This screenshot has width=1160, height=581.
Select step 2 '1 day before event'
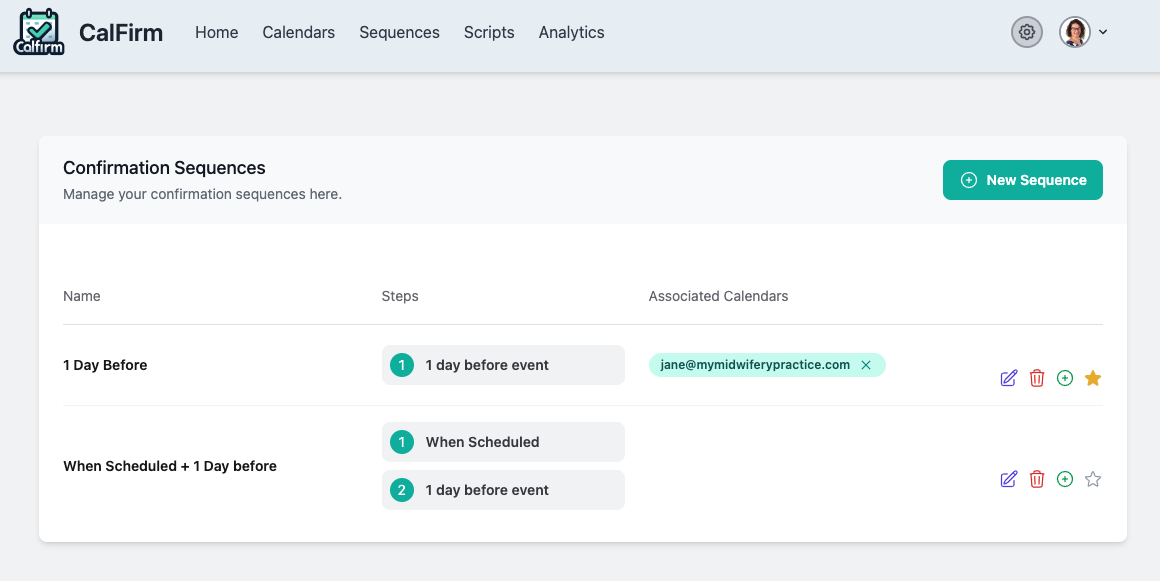click(x=503, y=490)
